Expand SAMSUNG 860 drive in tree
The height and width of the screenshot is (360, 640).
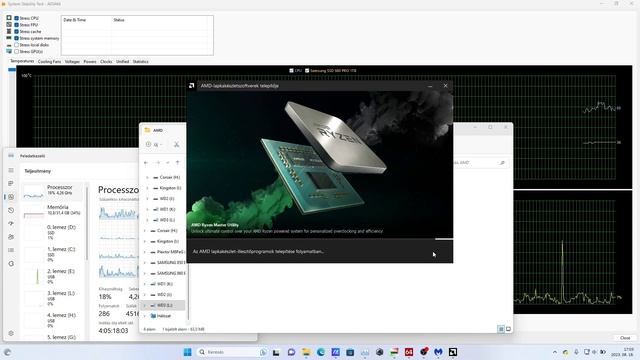[x=144, y=273]
